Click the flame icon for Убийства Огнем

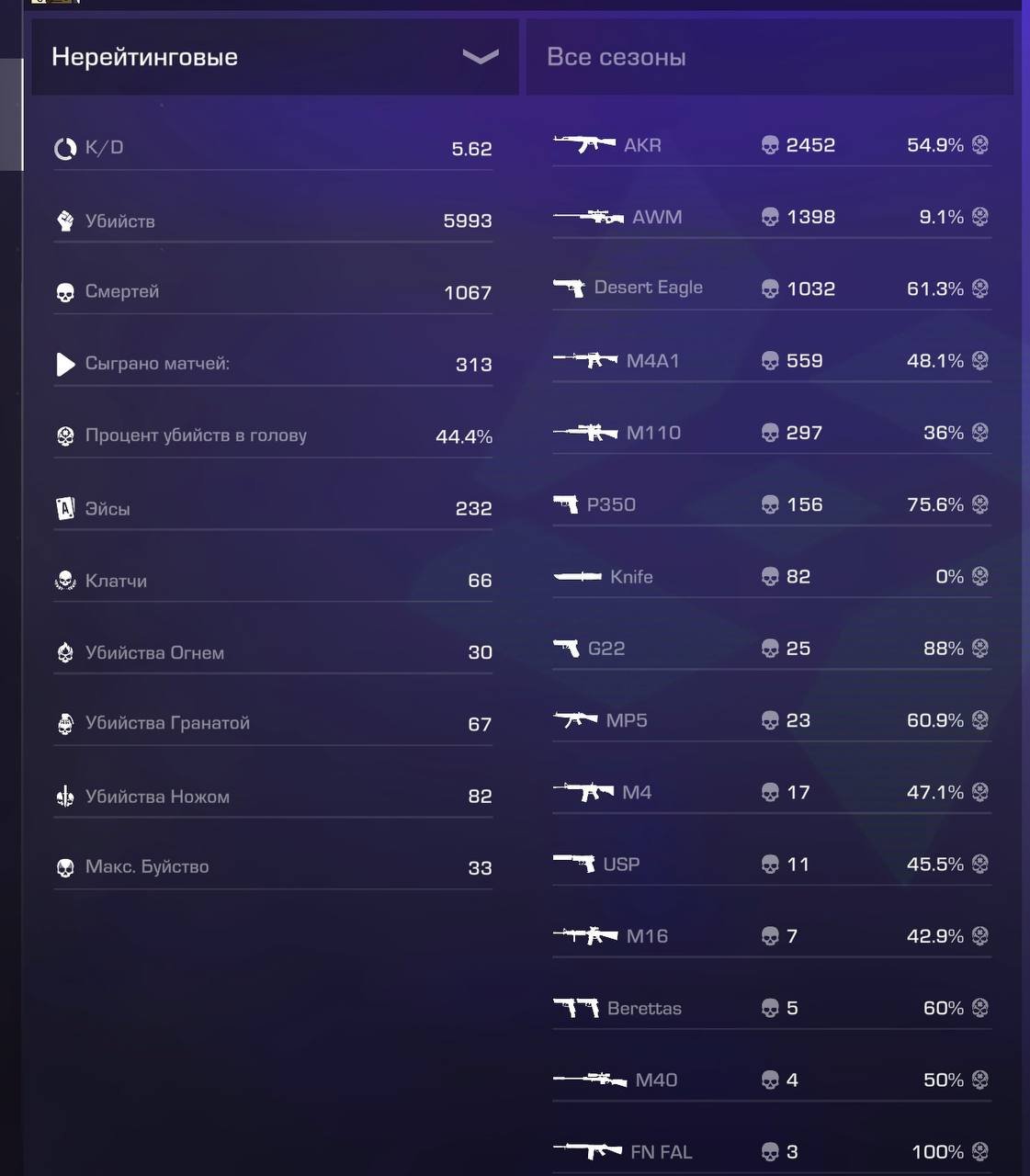click(x=65, y=652)
